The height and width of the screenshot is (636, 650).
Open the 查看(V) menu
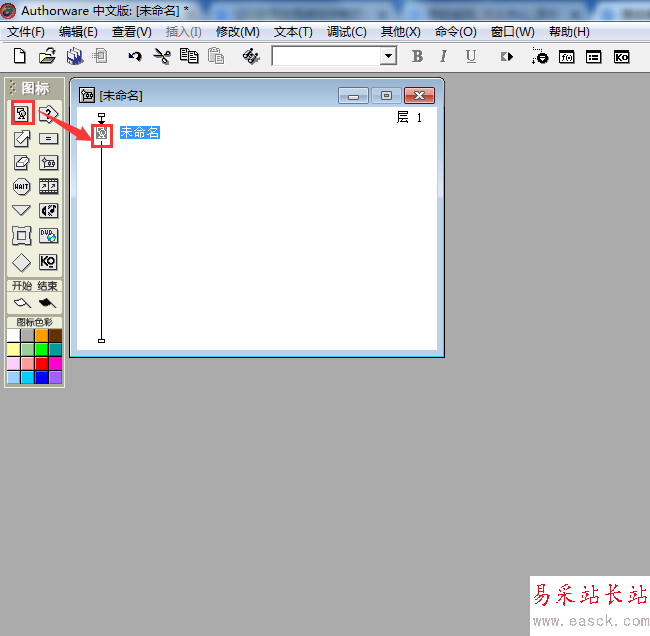click(131, 32)
